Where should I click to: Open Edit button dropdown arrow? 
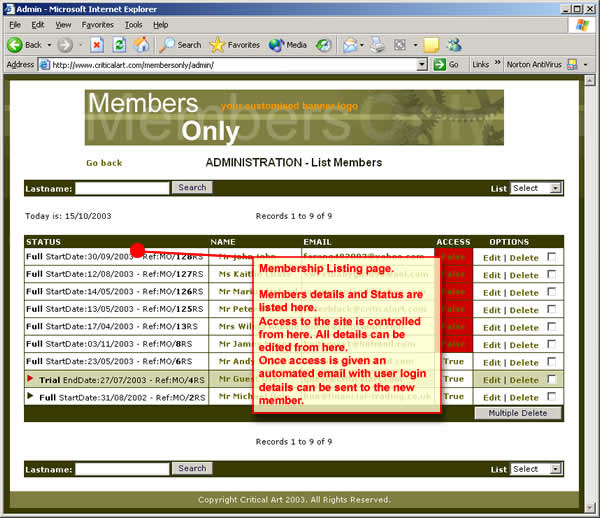tap(416, 45)
